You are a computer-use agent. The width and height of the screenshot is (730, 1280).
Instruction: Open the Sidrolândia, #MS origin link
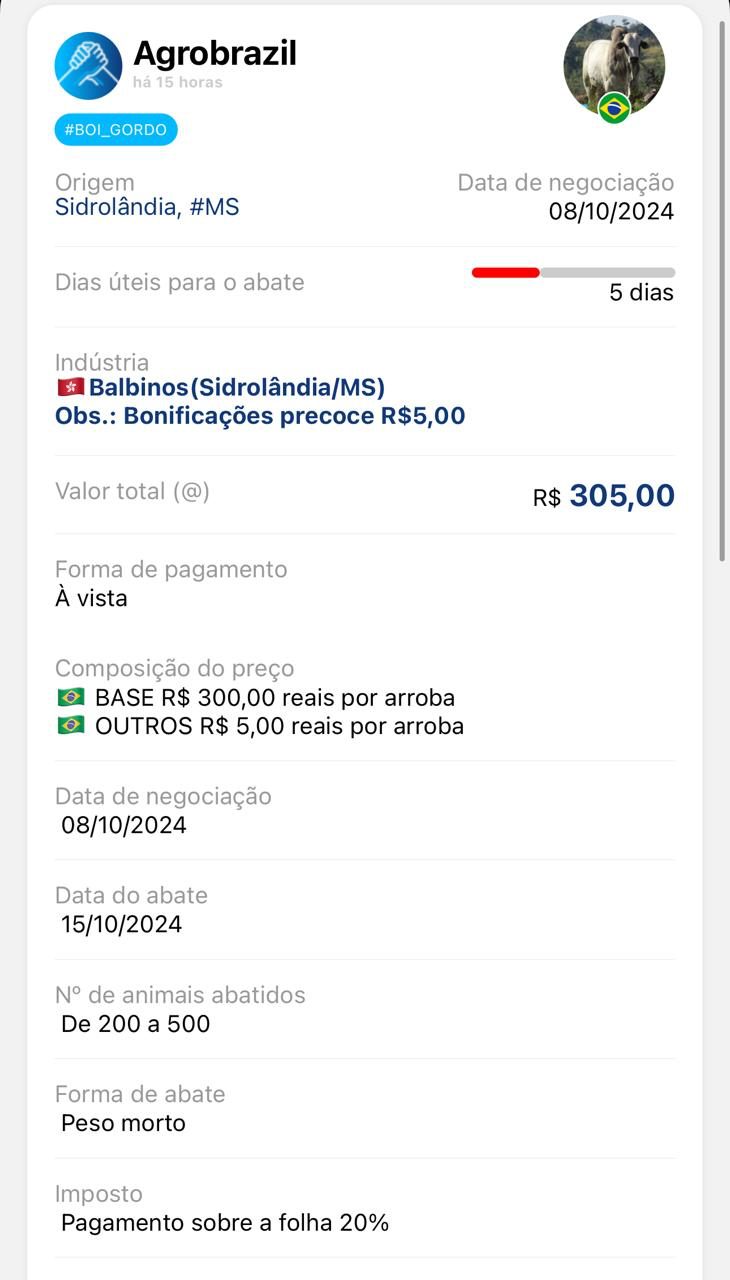point(147,208)
